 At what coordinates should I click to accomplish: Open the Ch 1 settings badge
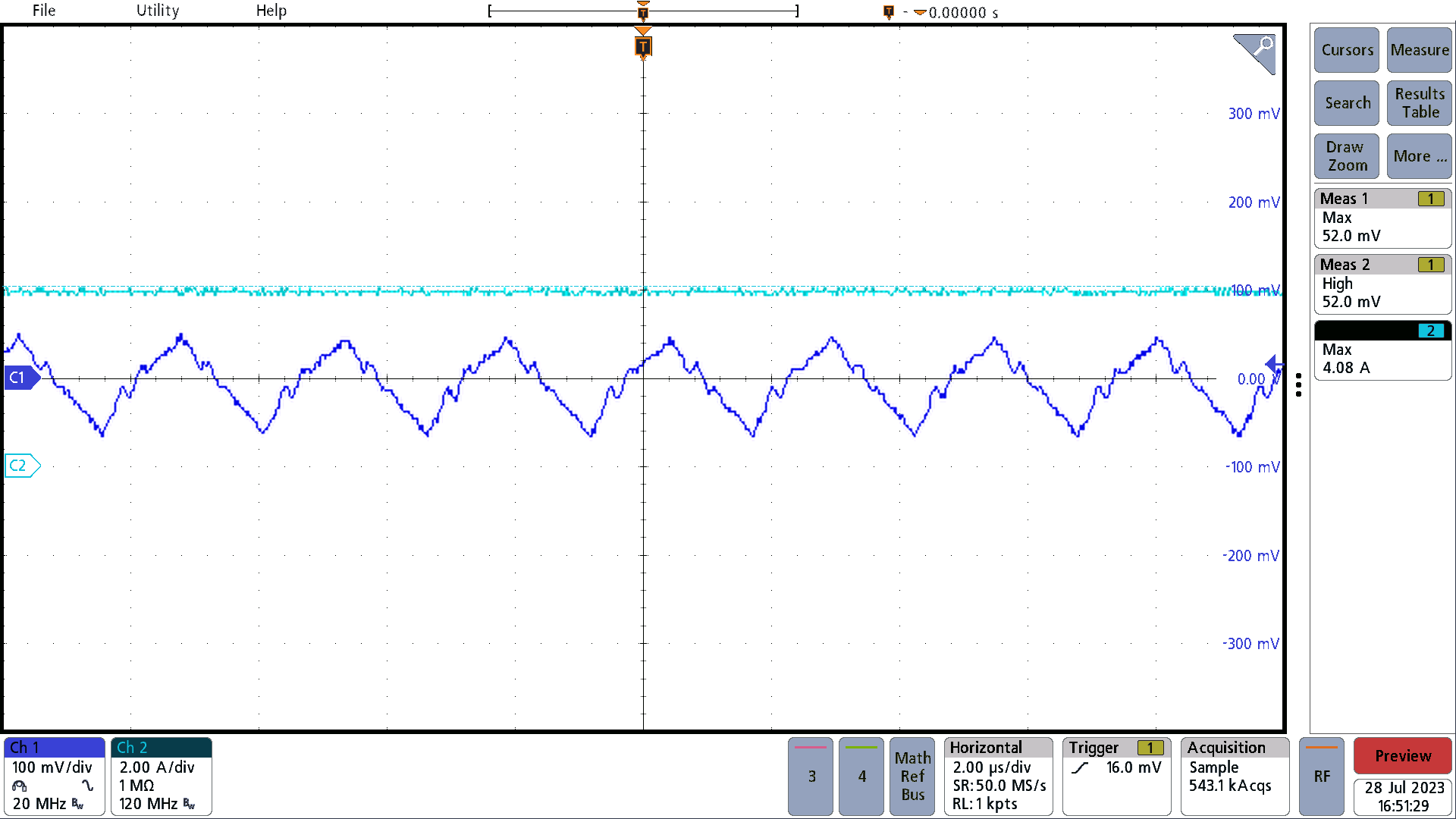[x=54, y=777]
